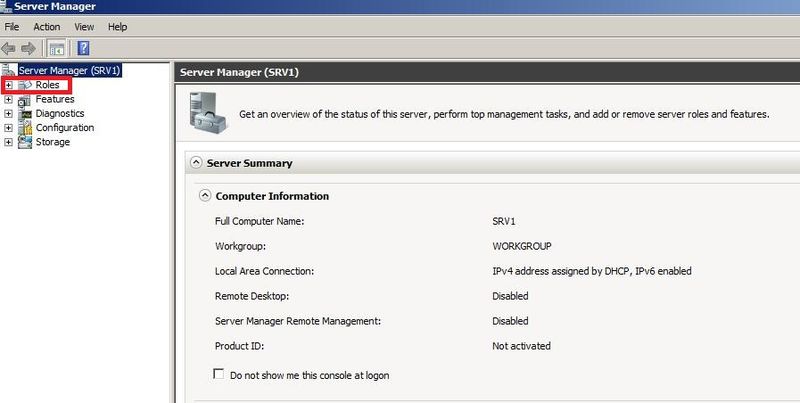Open the View menu
The height and width of the screenshot is (403, 800).
pos(84,27)
